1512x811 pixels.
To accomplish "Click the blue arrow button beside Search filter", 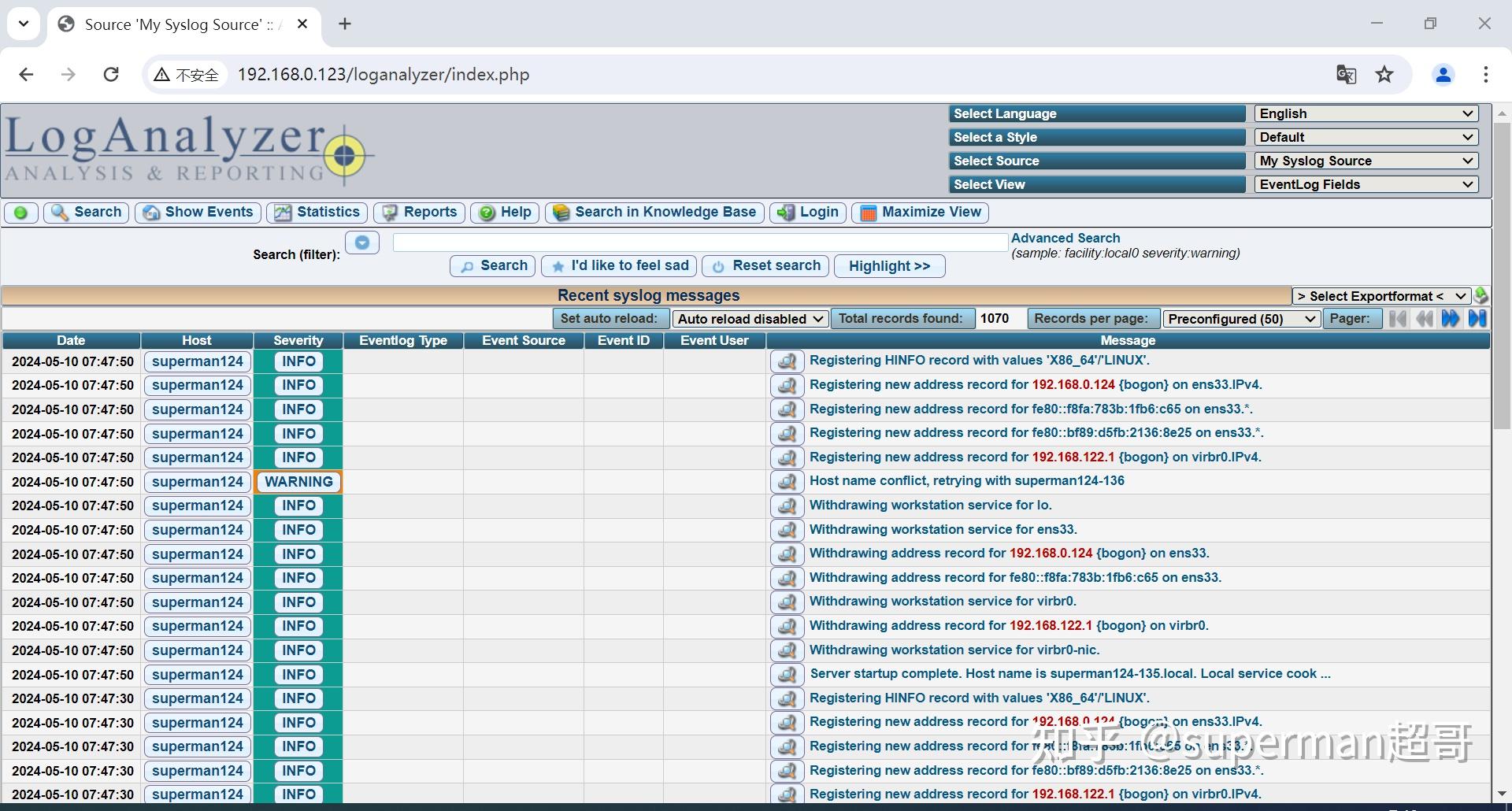I will point(362,243).
